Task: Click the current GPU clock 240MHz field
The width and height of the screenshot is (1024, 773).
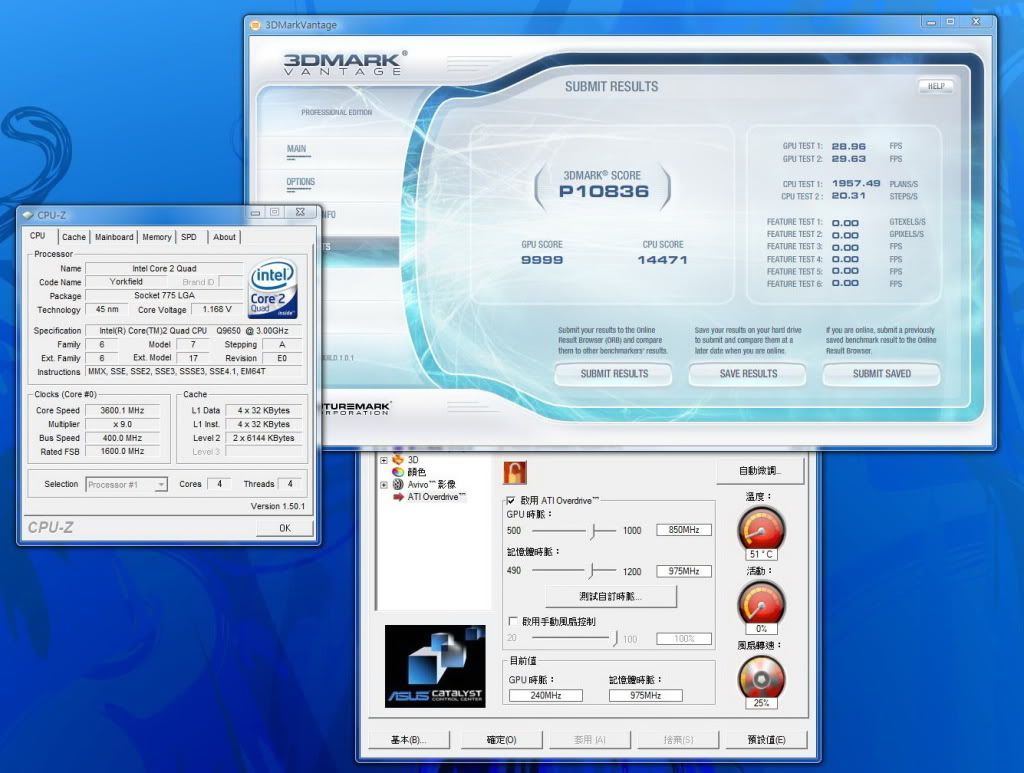Action: [x=545, y=696]
